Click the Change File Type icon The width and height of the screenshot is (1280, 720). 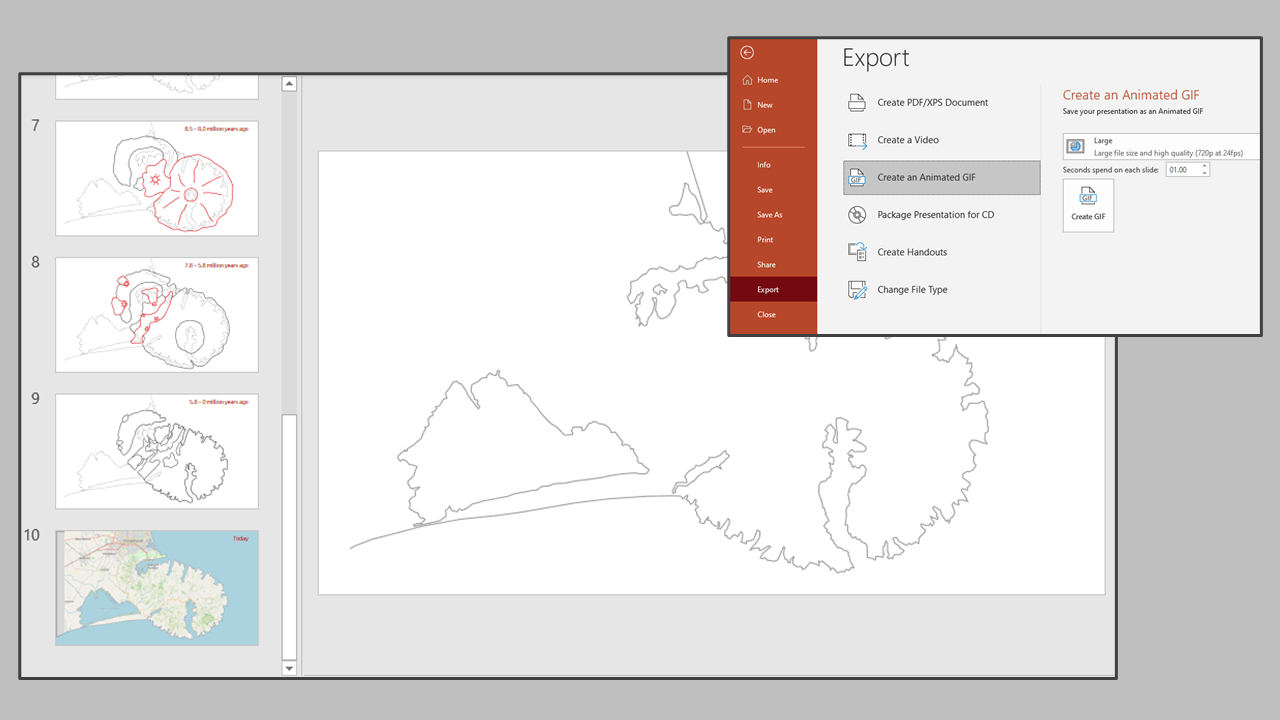(x=856, y=289)
